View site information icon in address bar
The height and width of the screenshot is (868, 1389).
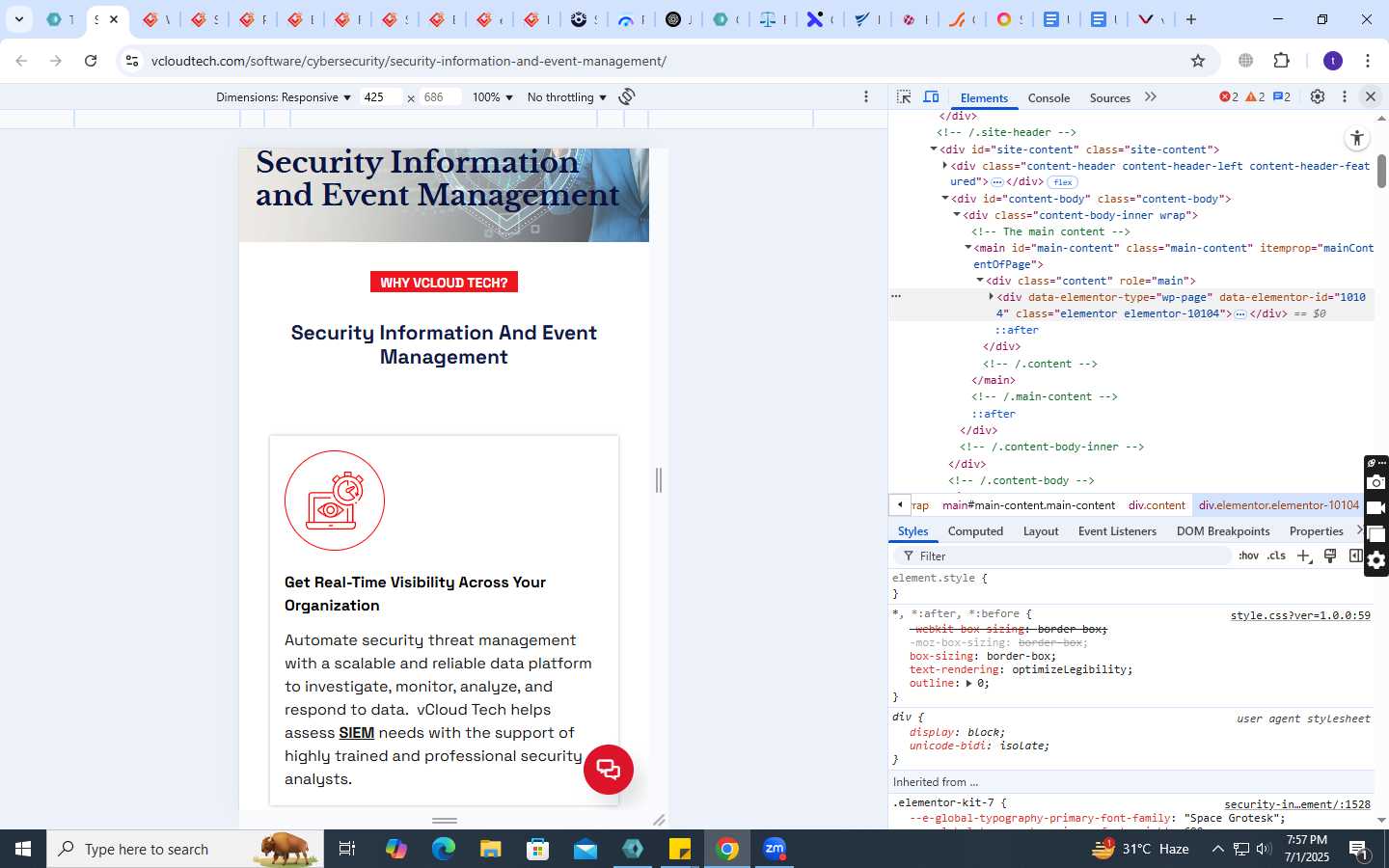point(132,61)
